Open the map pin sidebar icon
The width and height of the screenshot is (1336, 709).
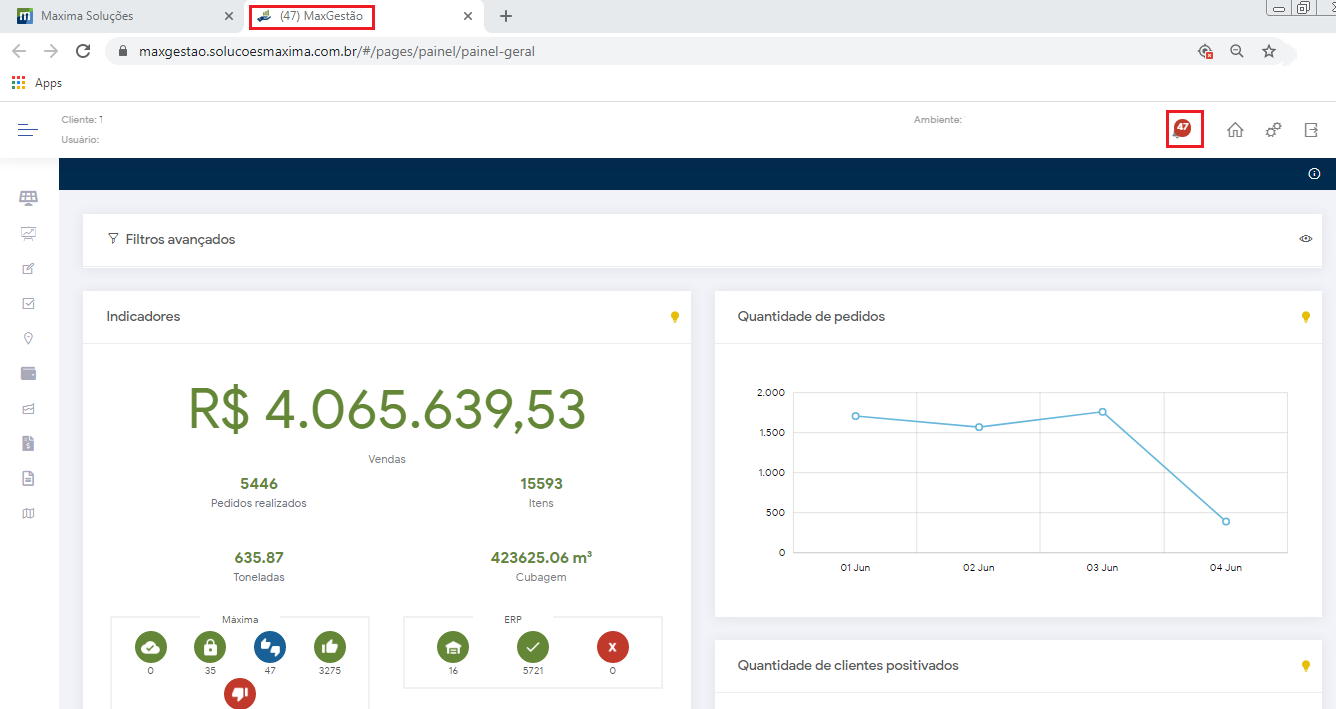click(28, 338)
